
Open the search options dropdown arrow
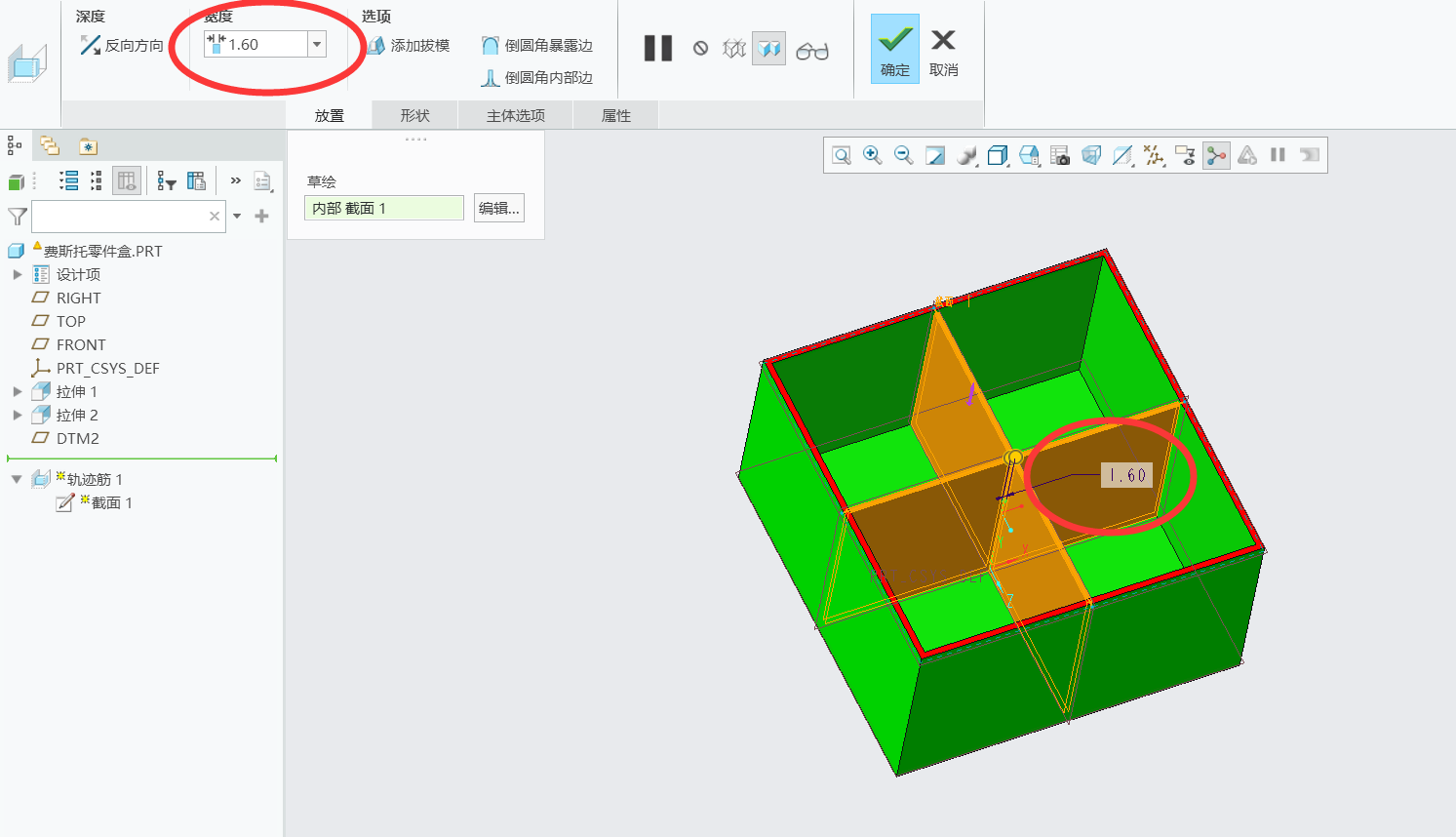coord(237,217)
